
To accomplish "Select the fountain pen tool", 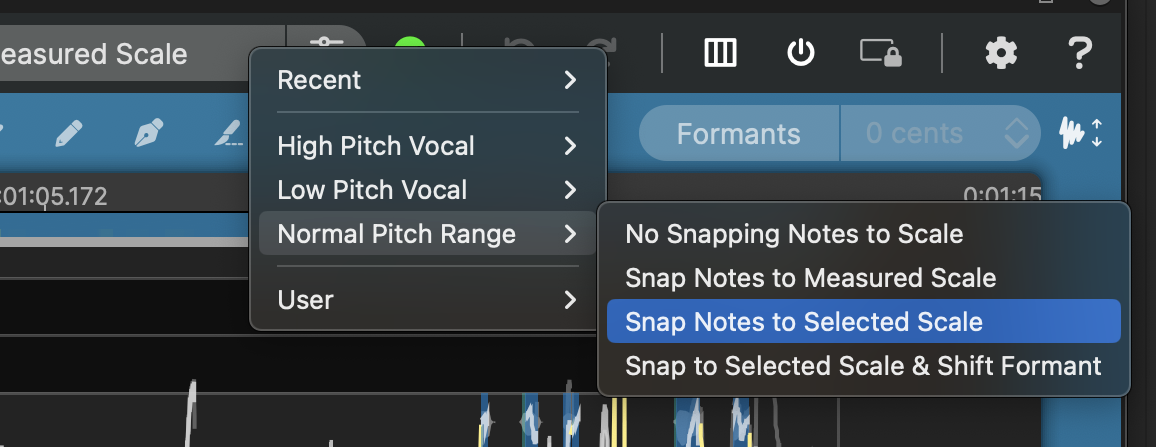I will 149,133.
